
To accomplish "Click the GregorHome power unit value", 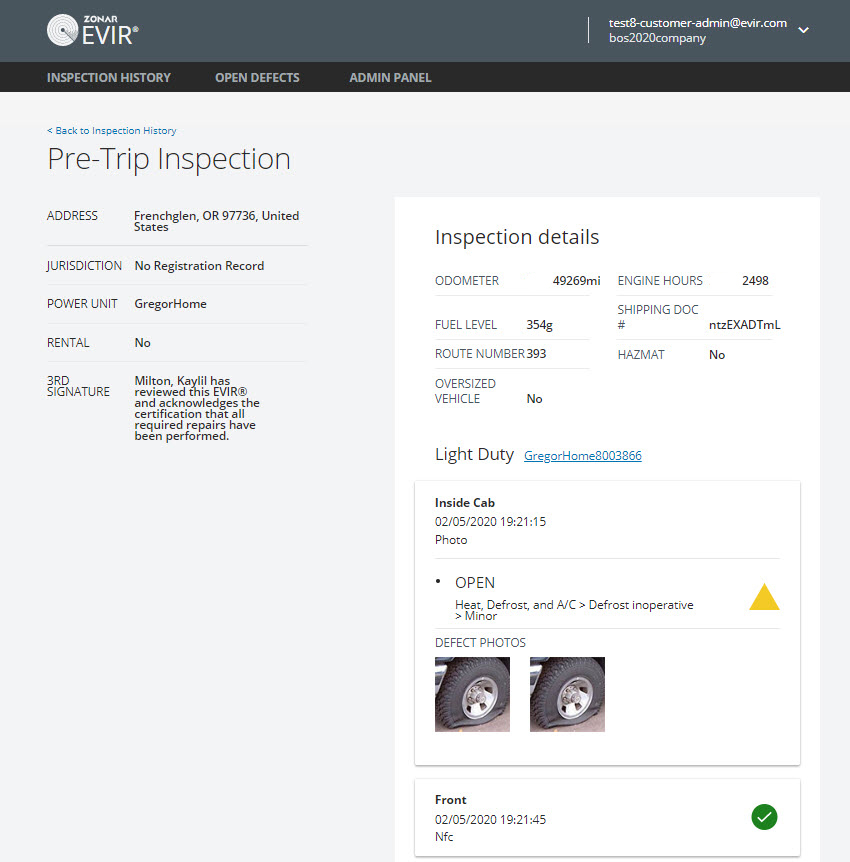I will point(170,304).
